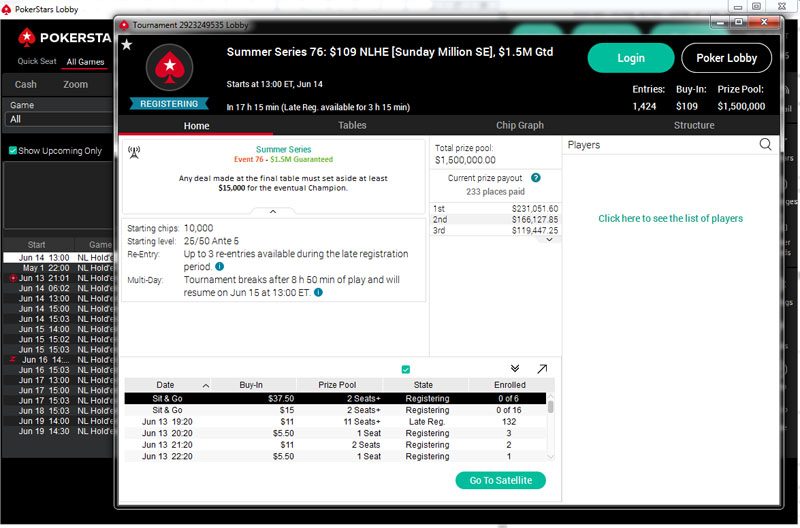Select Quick Seat in main lobby
The height and width of the screenshot is (528, 800).
[37, 61]
